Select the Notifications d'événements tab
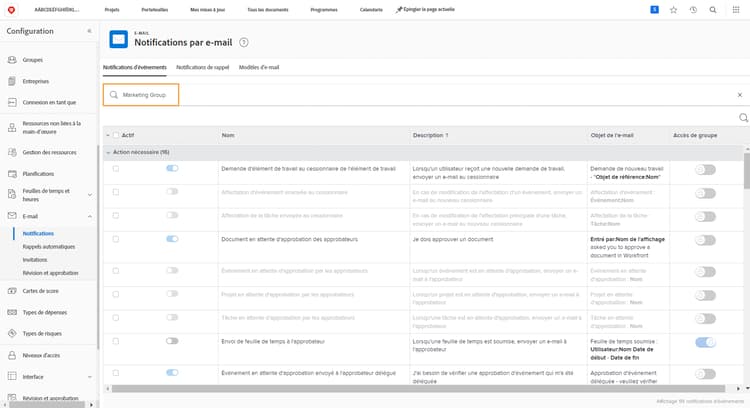This screenshot has width=750, height=408. click(x=135, y=67)
